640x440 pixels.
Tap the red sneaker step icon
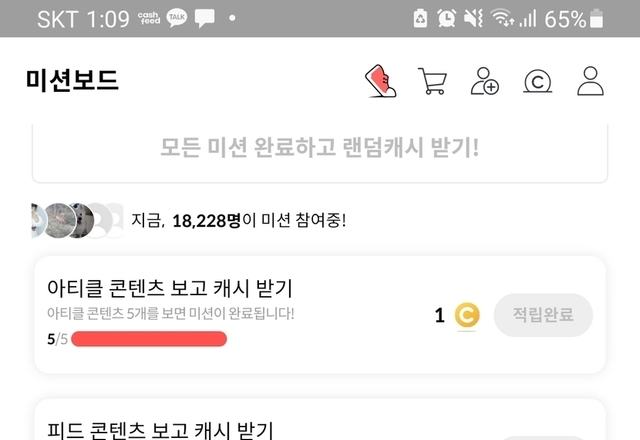pos(379,81)
